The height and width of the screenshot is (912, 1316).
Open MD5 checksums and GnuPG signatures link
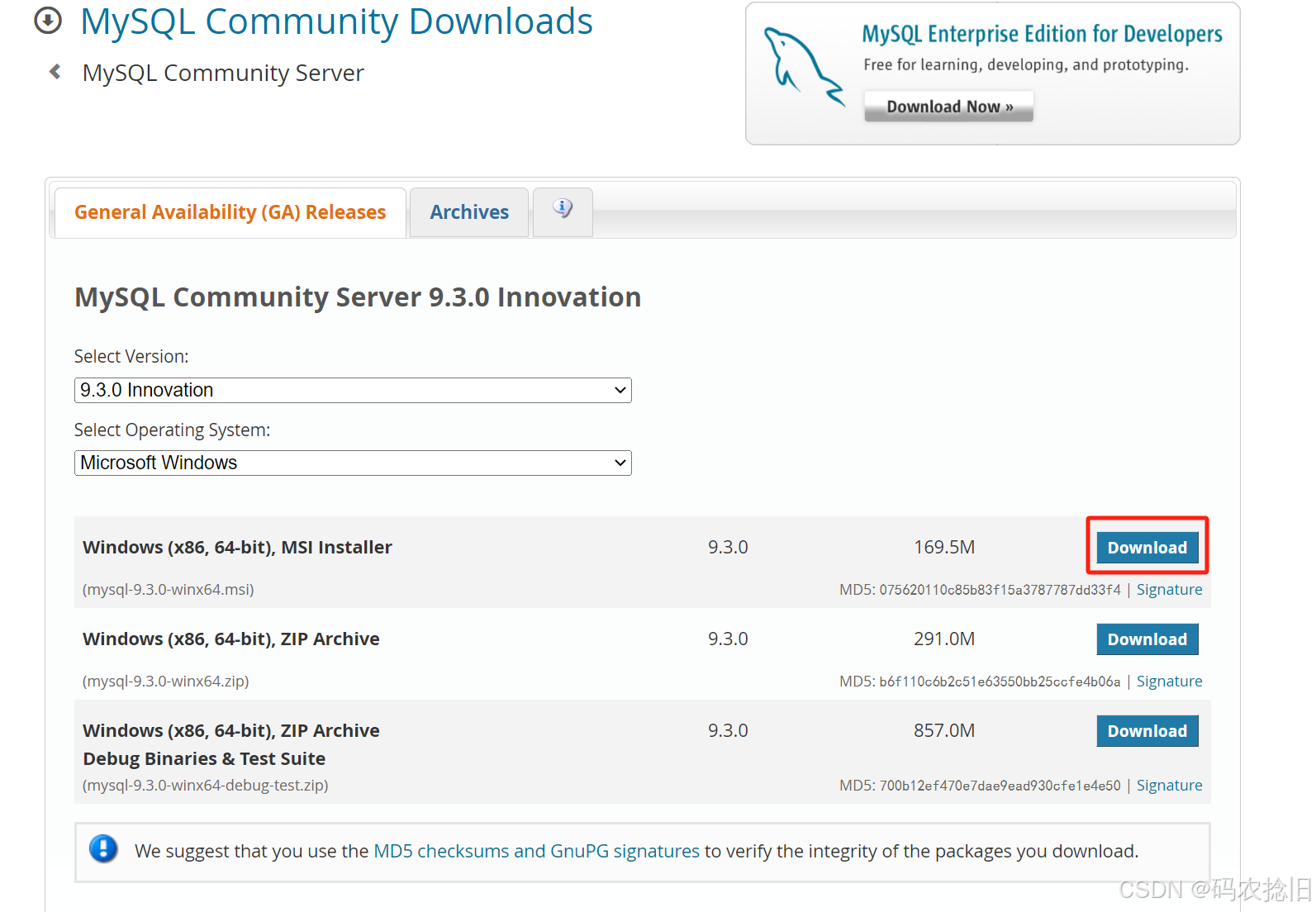tap(536, 851)
